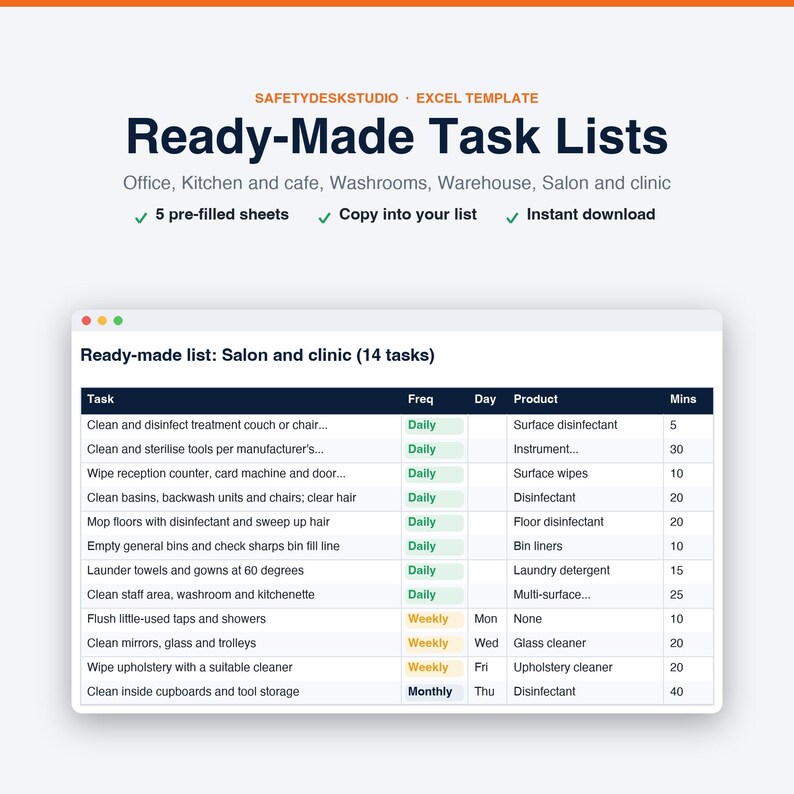The width and height of the screenshot is (794, 794).
Task: Select Wipe upholstery with suitable cleaner task
Action: [190, 667]
